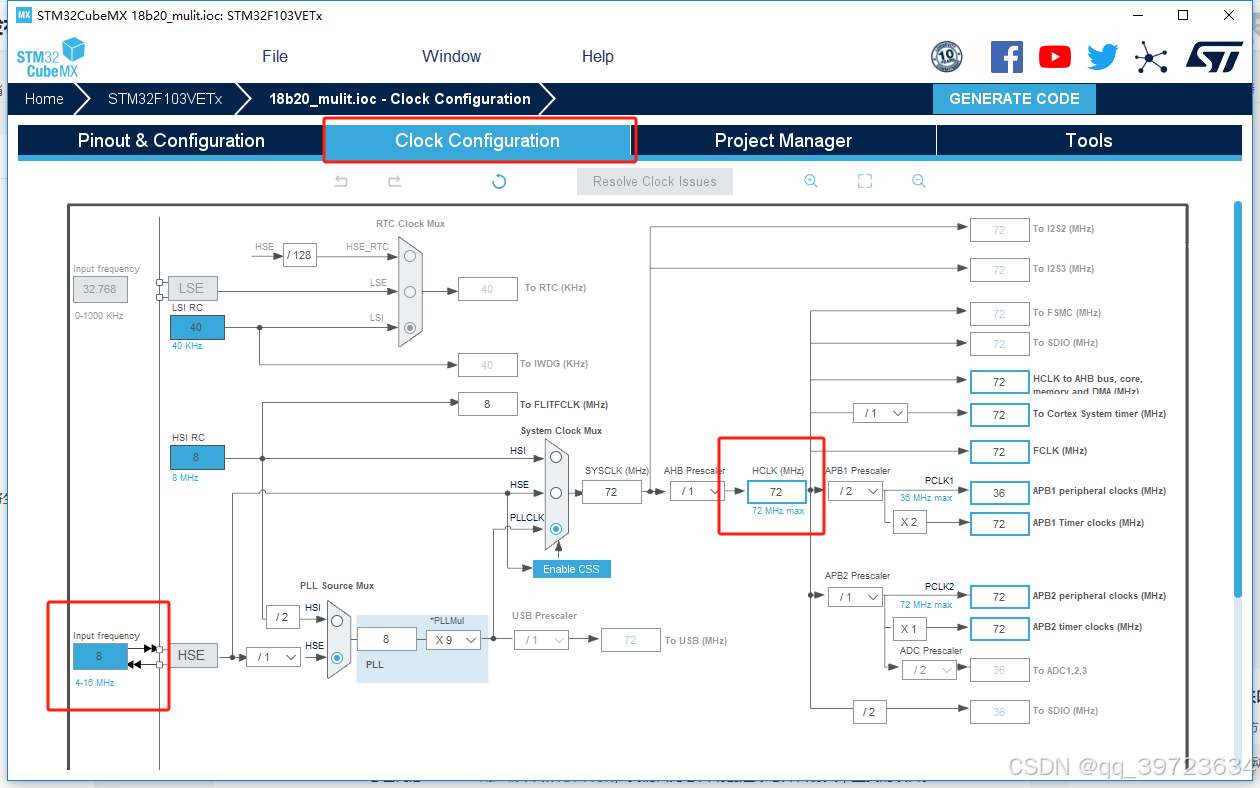1260x788 pixels.
Task: Go to STM32F103VETx breadcrumb
Action: (x=165, y=99)
